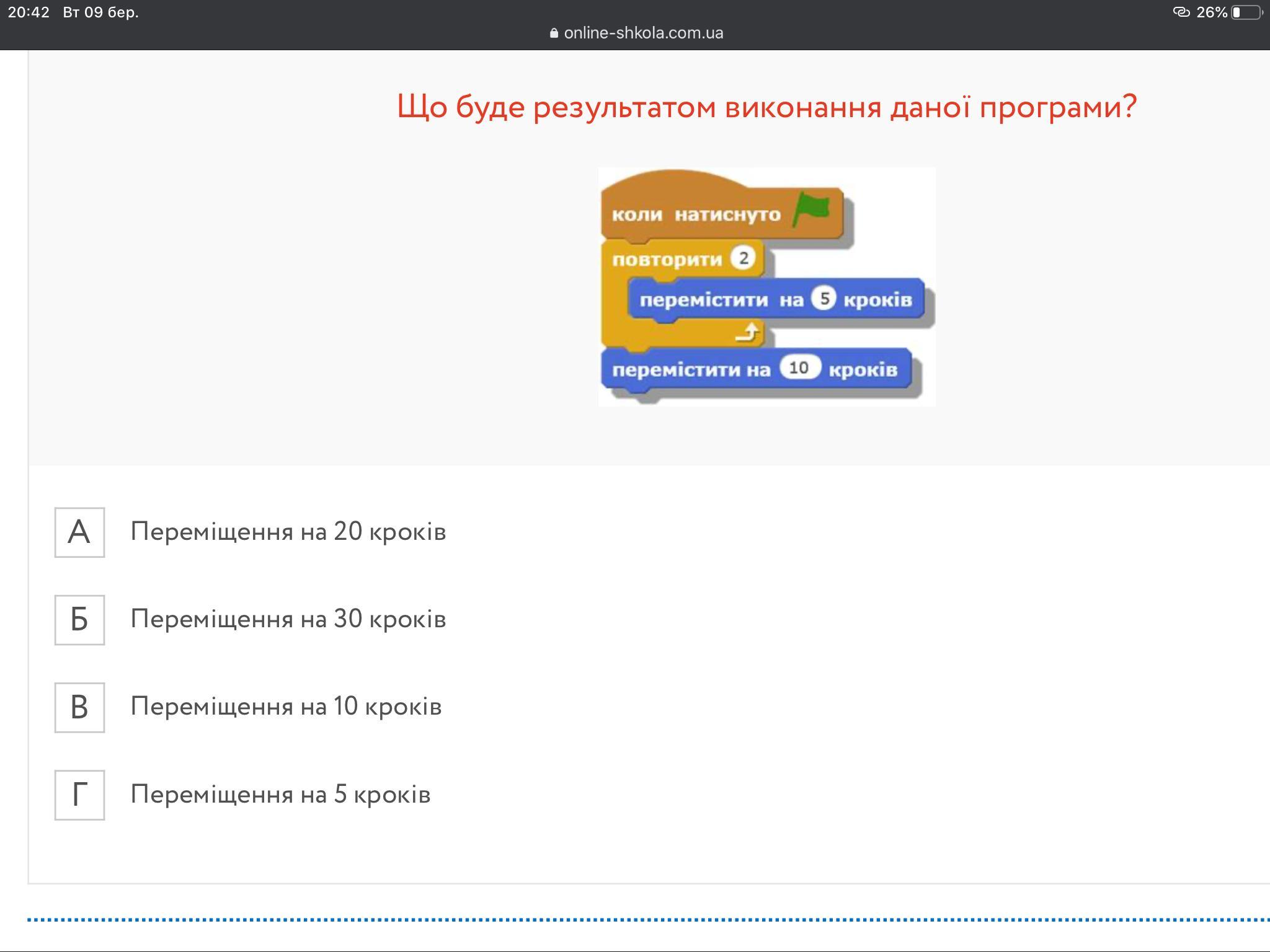Tap the 'повторити' loop block label
1270x952 pixels.
pyautogui.click(x=667, y=259)
